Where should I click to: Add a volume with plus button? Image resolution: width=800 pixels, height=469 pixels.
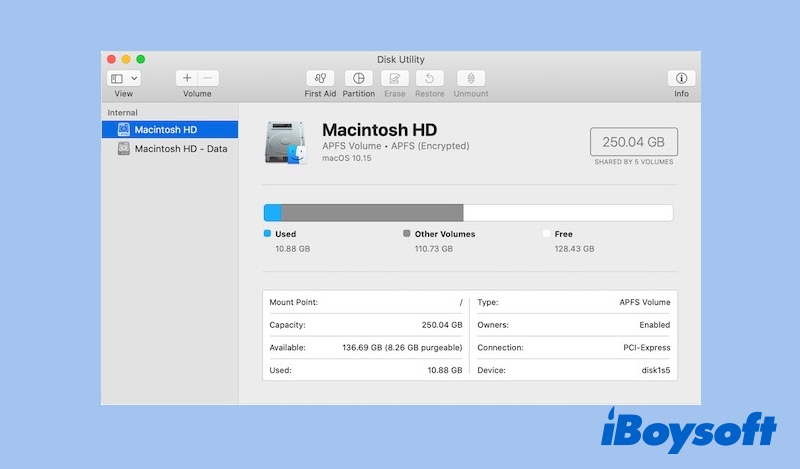(187, 78)
